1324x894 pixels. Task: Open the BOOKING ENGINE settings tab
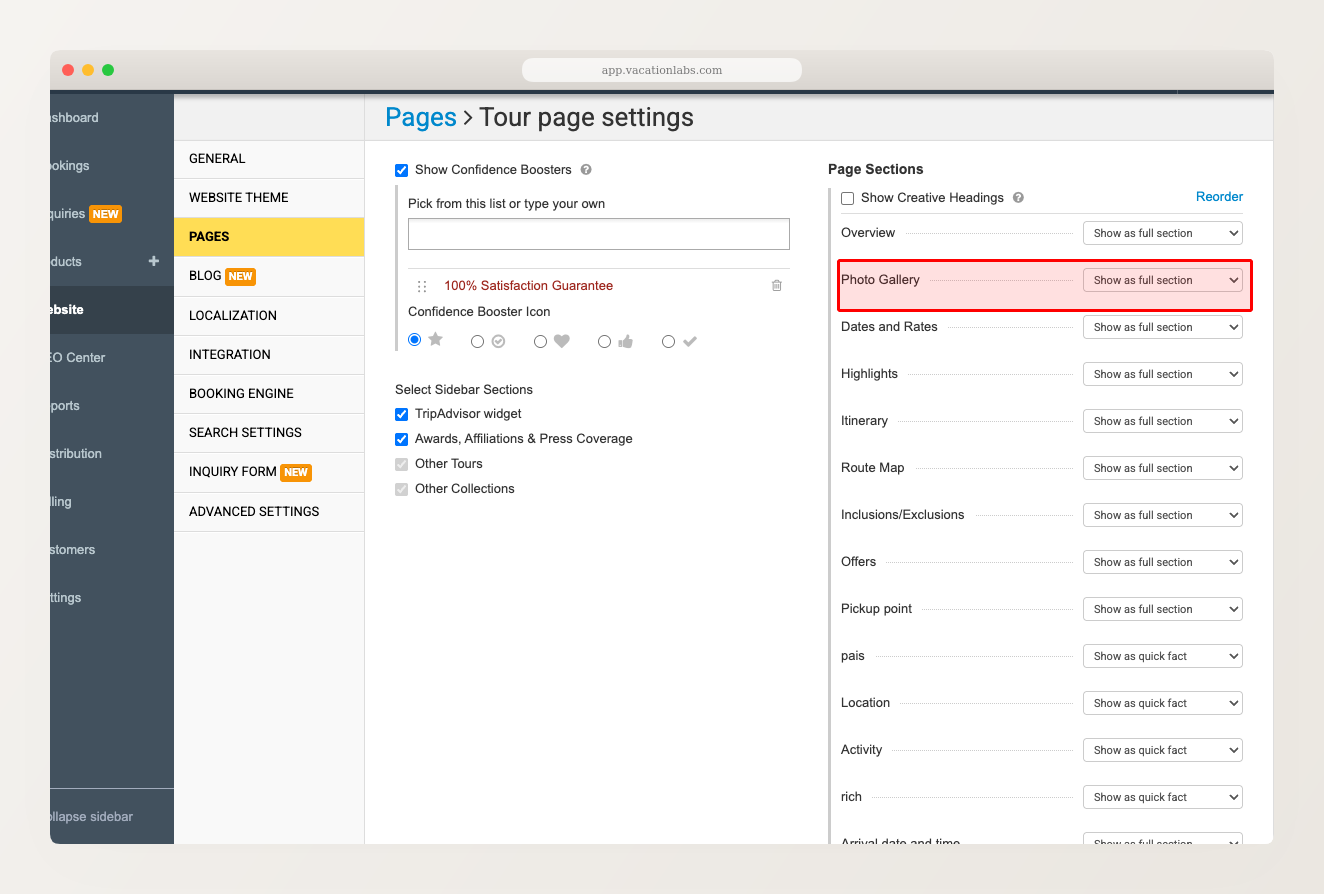coord(239,393)
